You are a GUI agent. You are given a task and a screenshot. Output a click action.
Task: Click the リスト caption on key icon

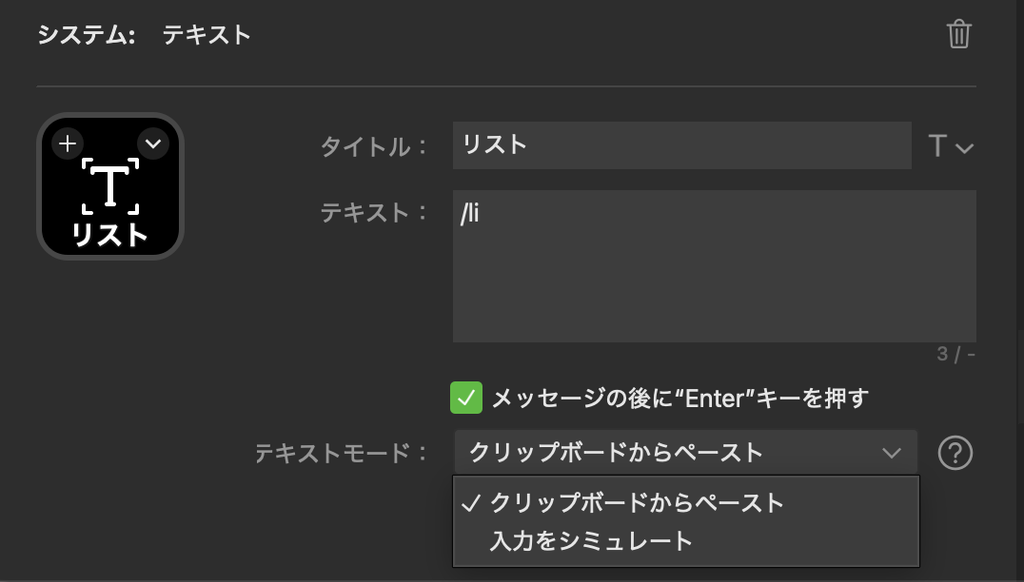point(110,234)
